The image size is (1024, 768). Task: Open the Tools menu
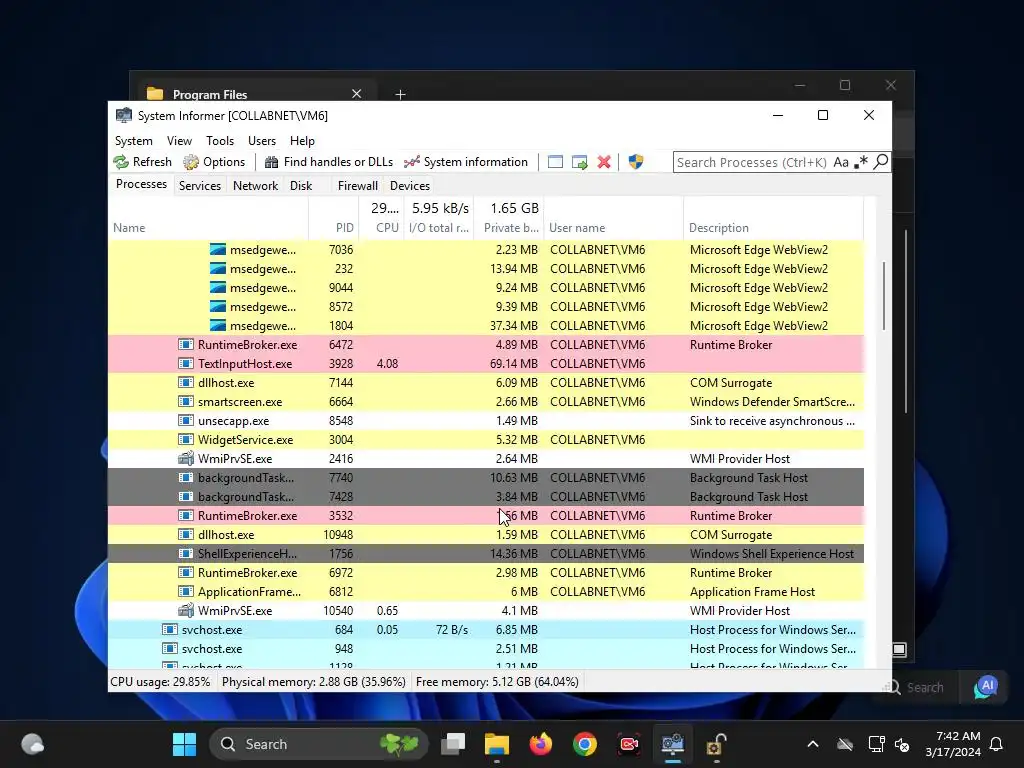click(220, 141)
